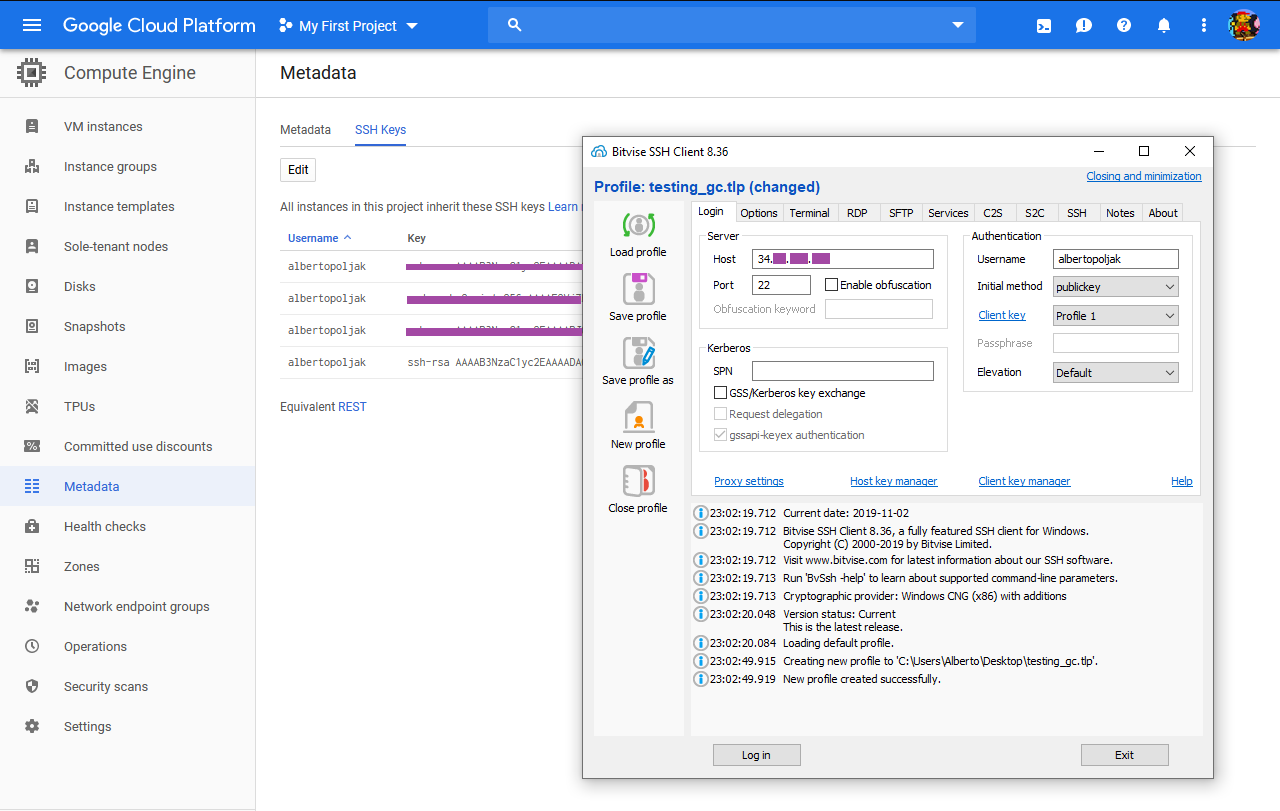
Task: Open Proxy settings link
Action: tap(749, 481)
